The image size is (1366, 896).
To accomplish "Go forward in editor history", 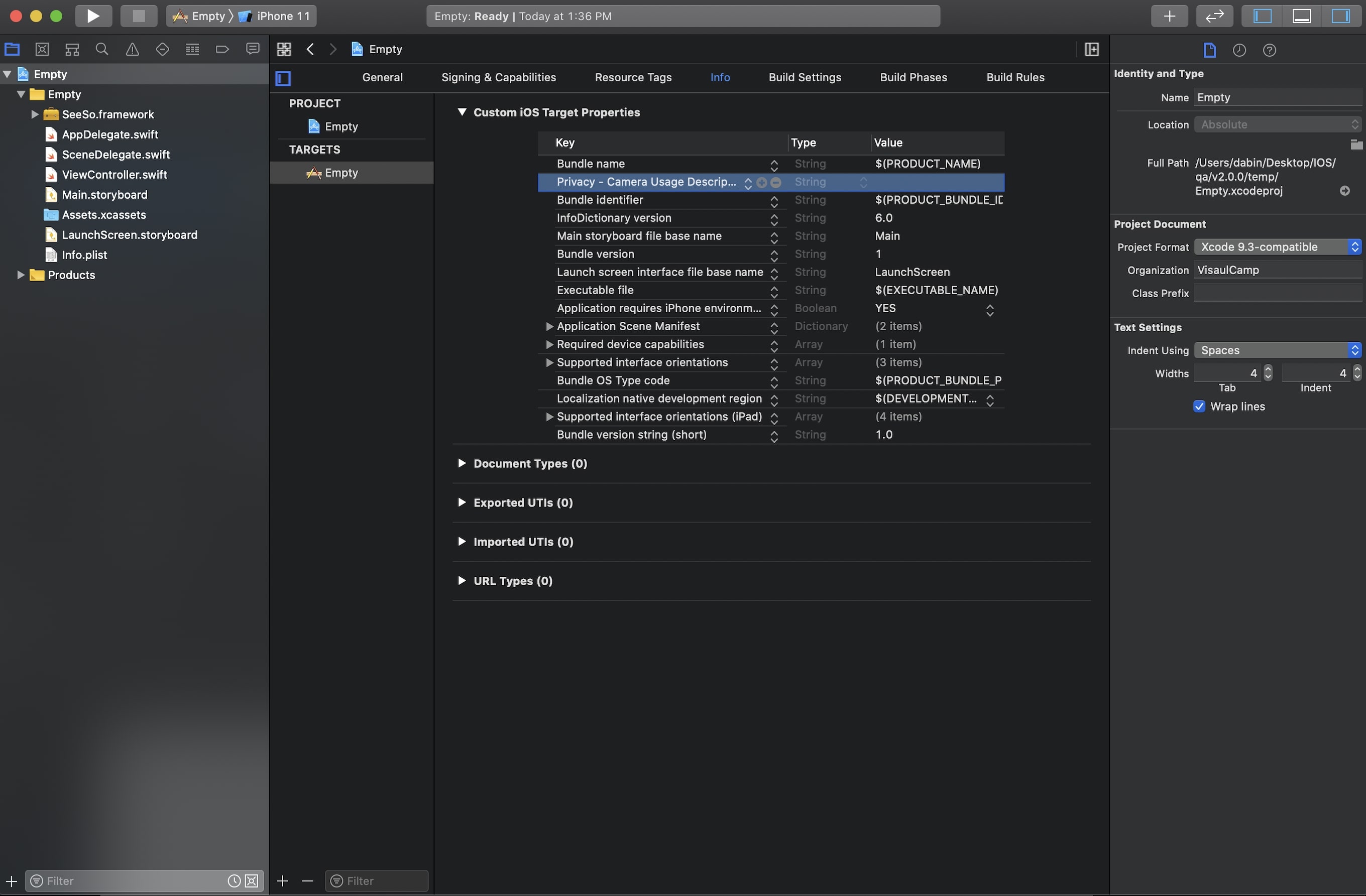I will [x=333, y=49].
